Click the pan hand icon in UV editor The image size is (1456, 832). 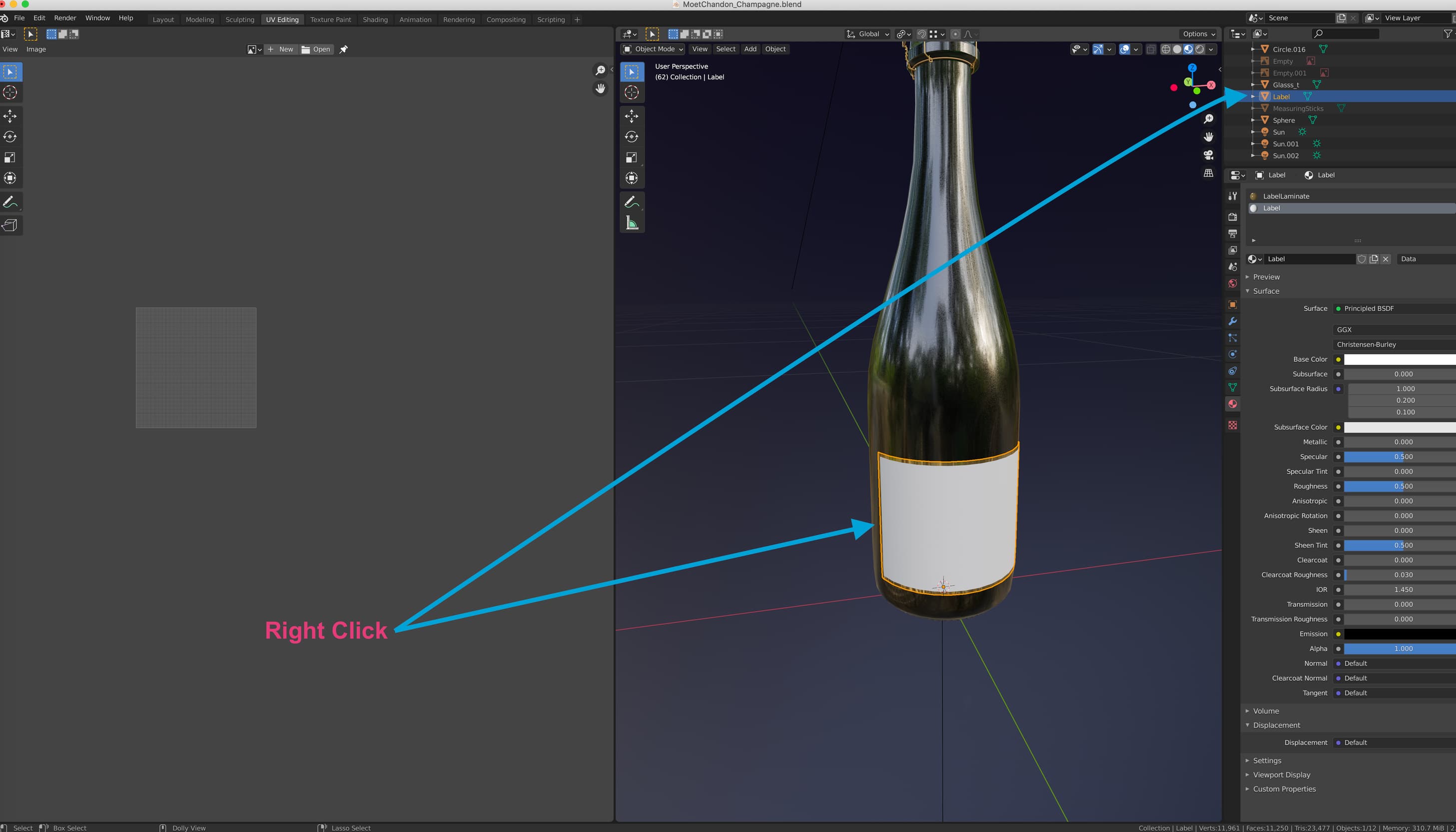tap(600, 88)
